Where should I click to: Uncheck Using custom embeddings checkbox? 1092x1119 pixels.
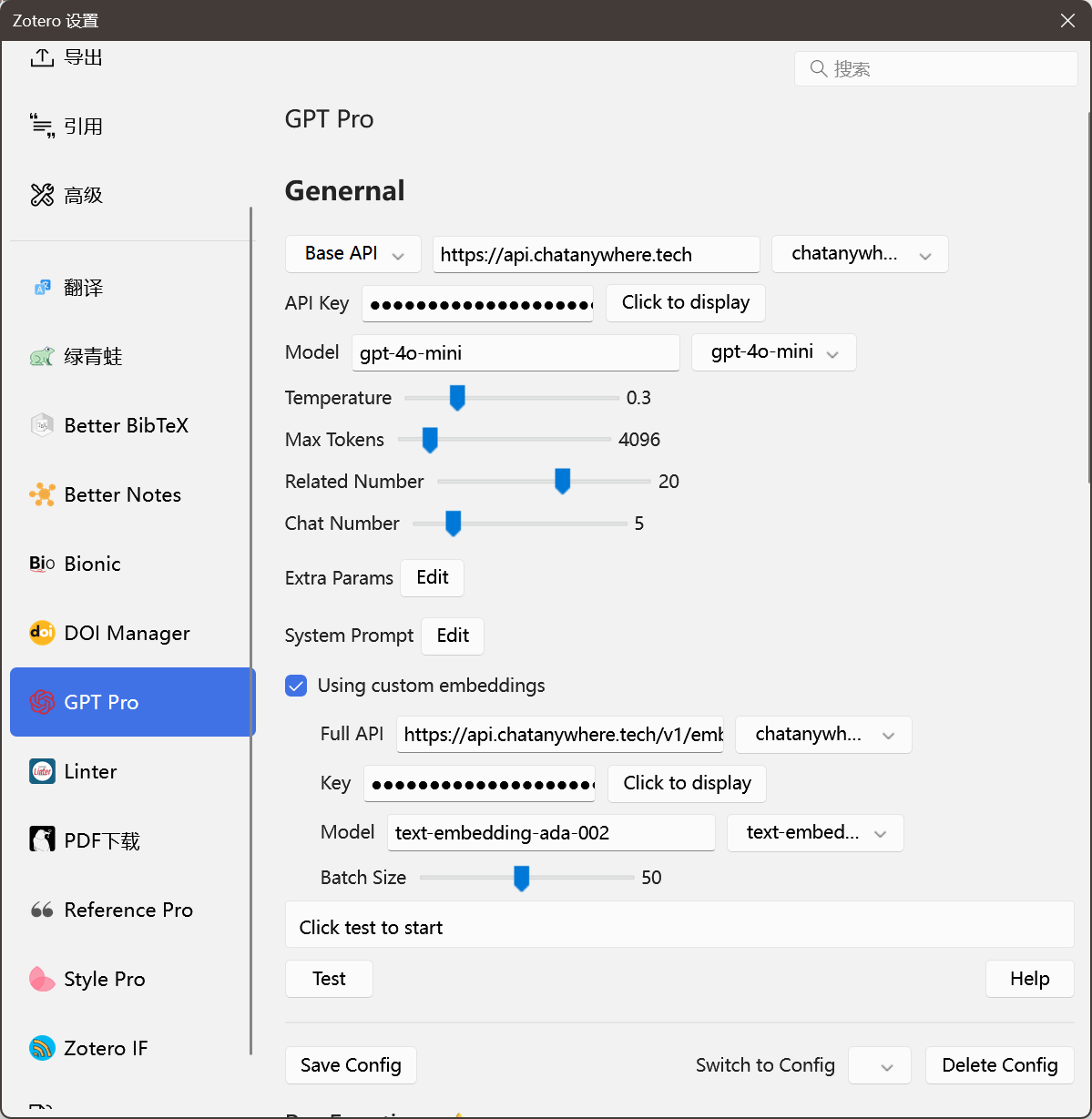296,686
